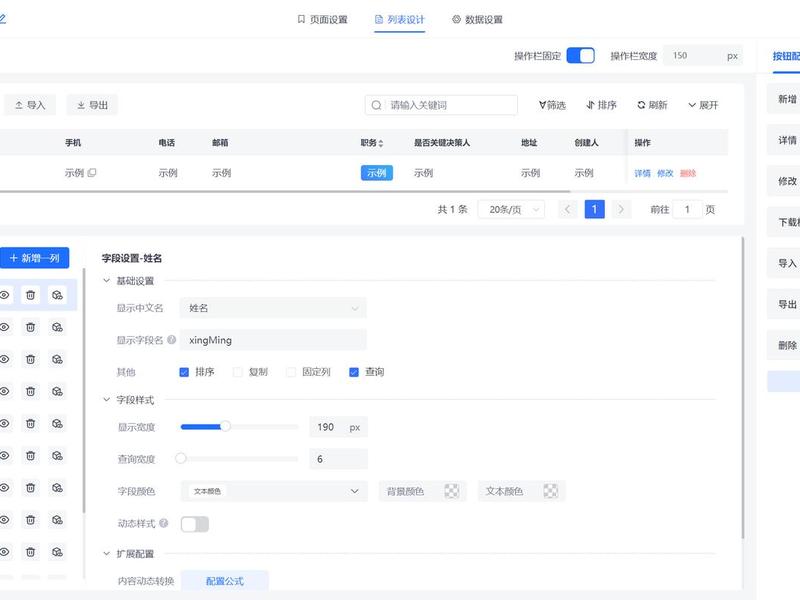Screen dimensions: 800x600
Task: Click the cube config icon in highlighted field row
Action: pyautogui.click(x=57, y=295)
